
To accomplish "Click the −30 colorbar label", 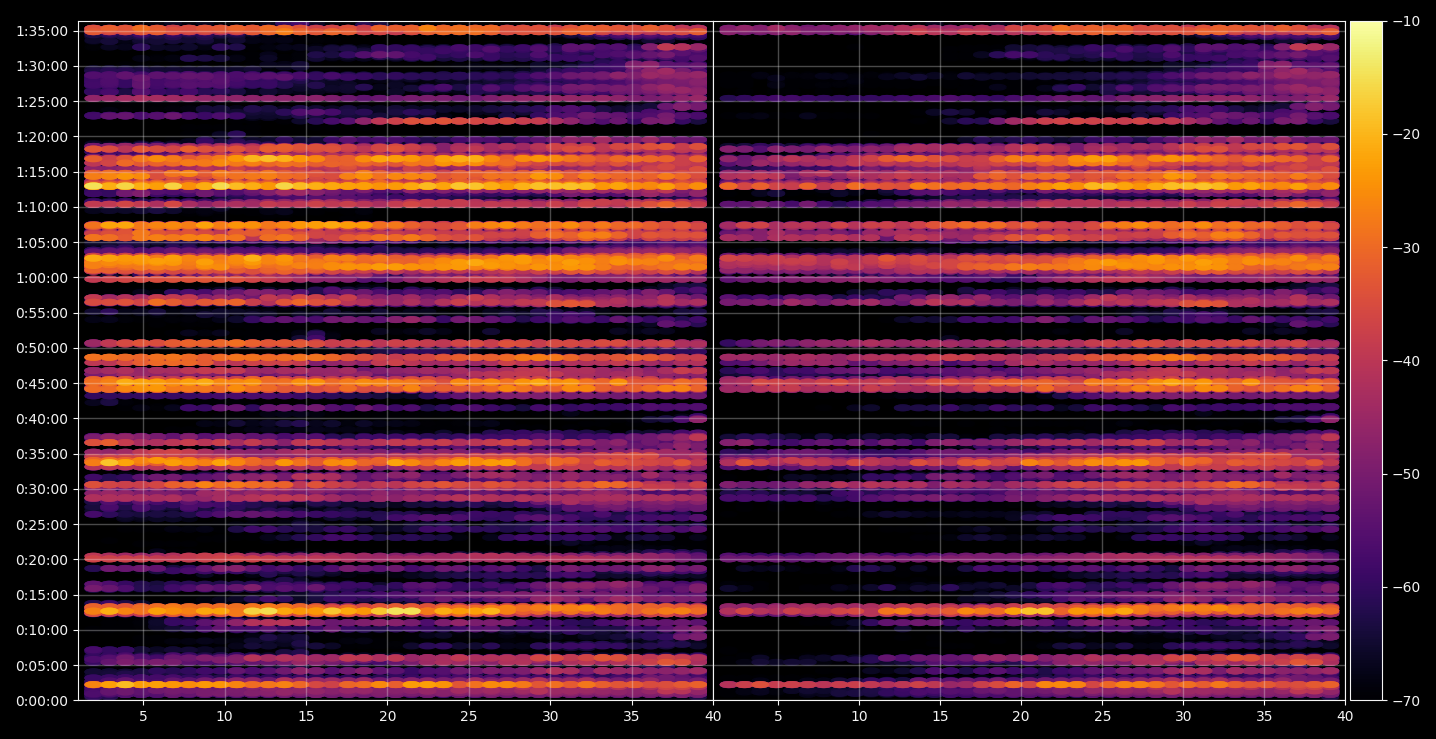I will (1405, 248).
